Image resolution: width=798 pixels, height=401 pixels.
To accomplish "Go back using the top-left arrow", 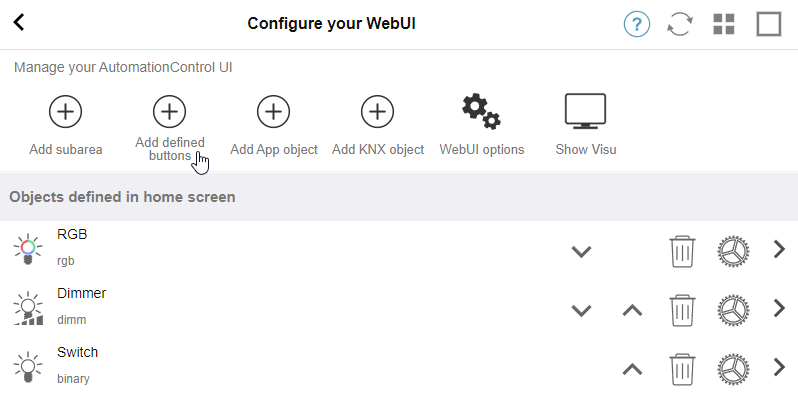I will click(19, 22).
